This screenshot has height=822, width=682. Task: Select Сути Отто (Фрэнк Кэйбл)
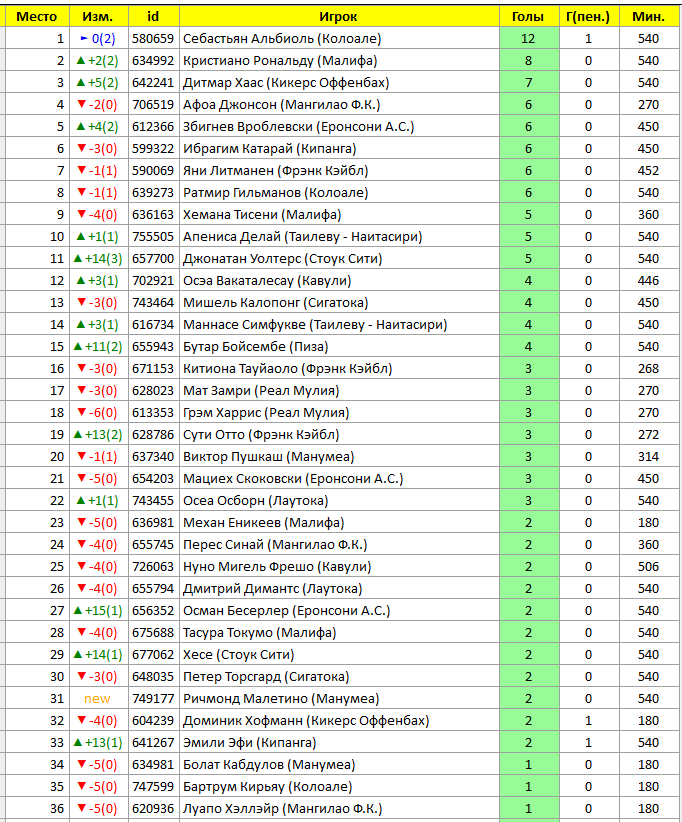point(261,435)
